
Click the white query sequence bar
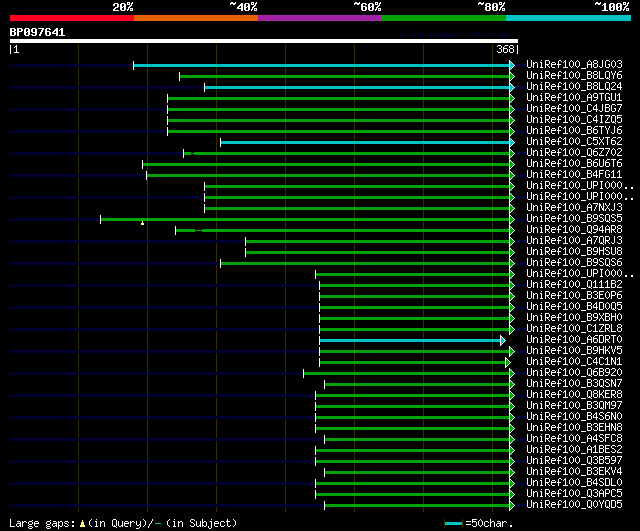pyautogui.click(x=264, y=41)
